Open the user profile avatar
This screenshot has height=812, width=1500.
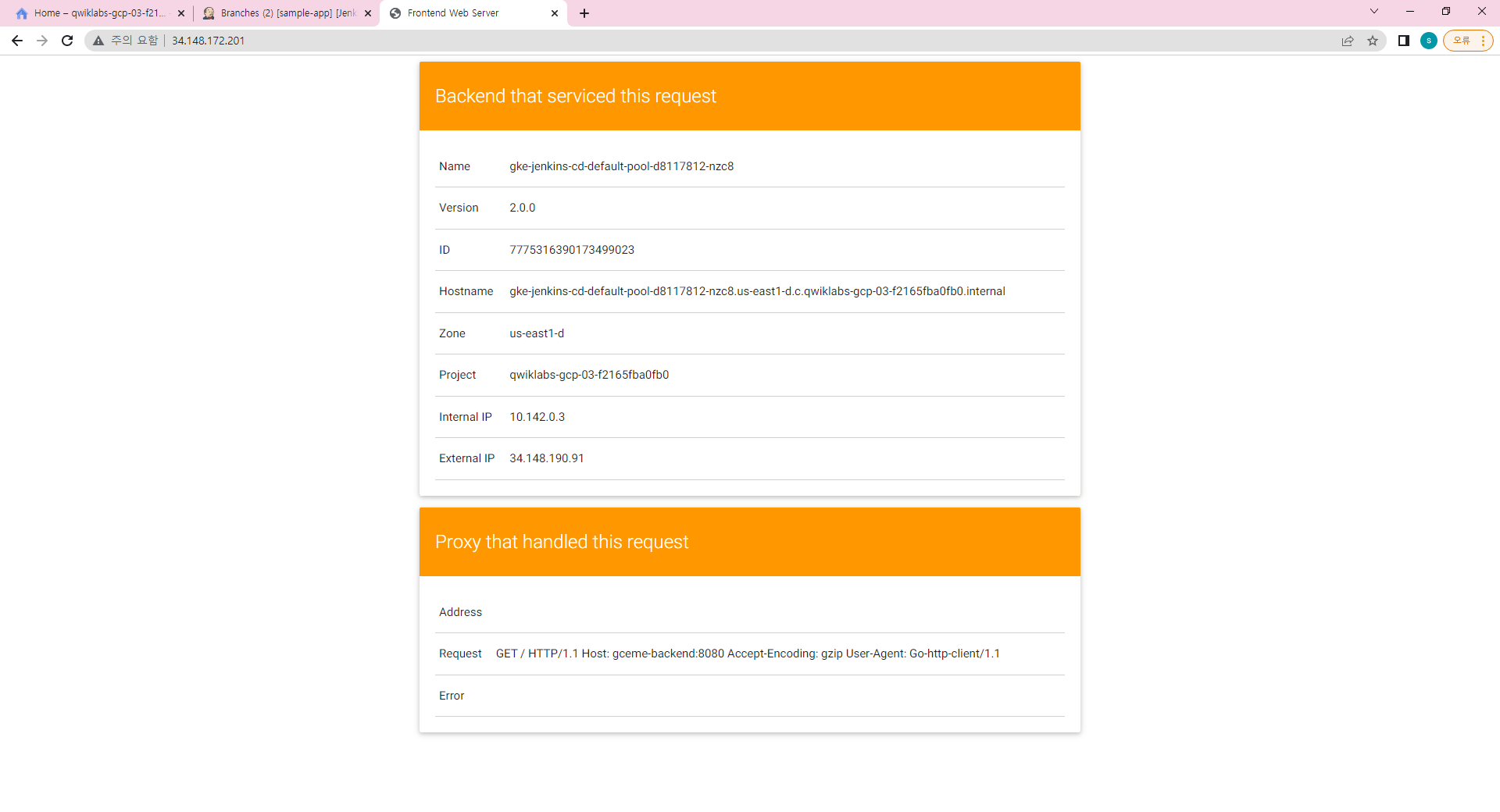(x=1429, y=41)
